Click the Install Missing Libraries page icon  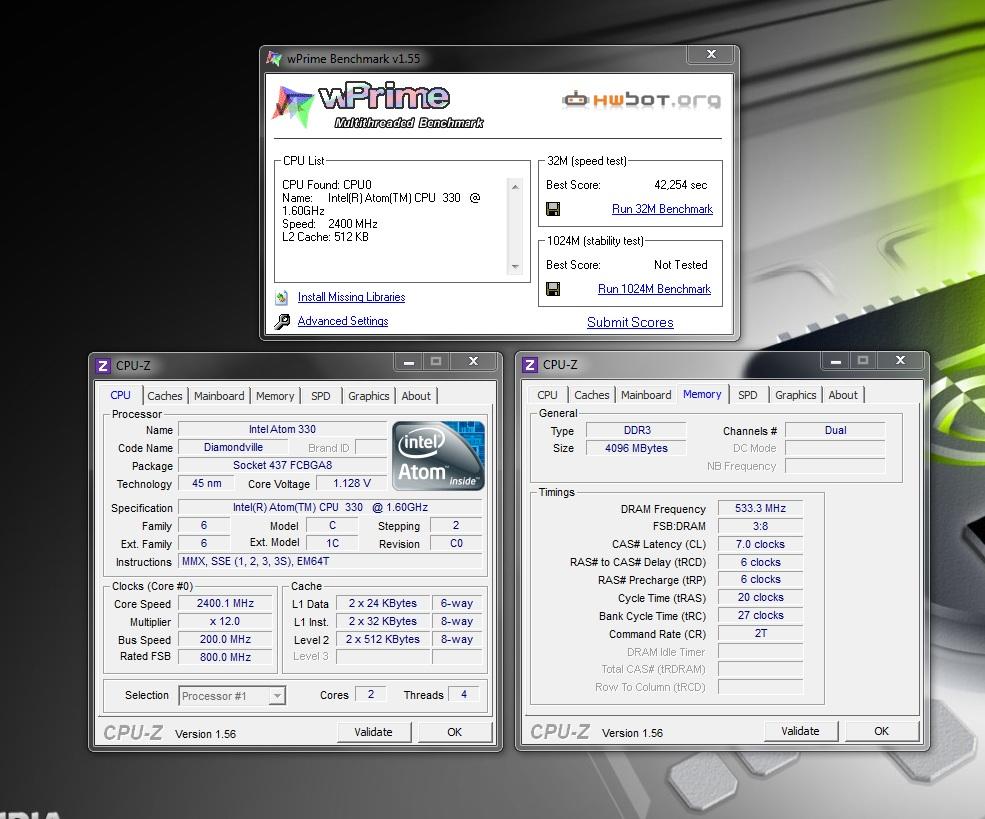281,297
